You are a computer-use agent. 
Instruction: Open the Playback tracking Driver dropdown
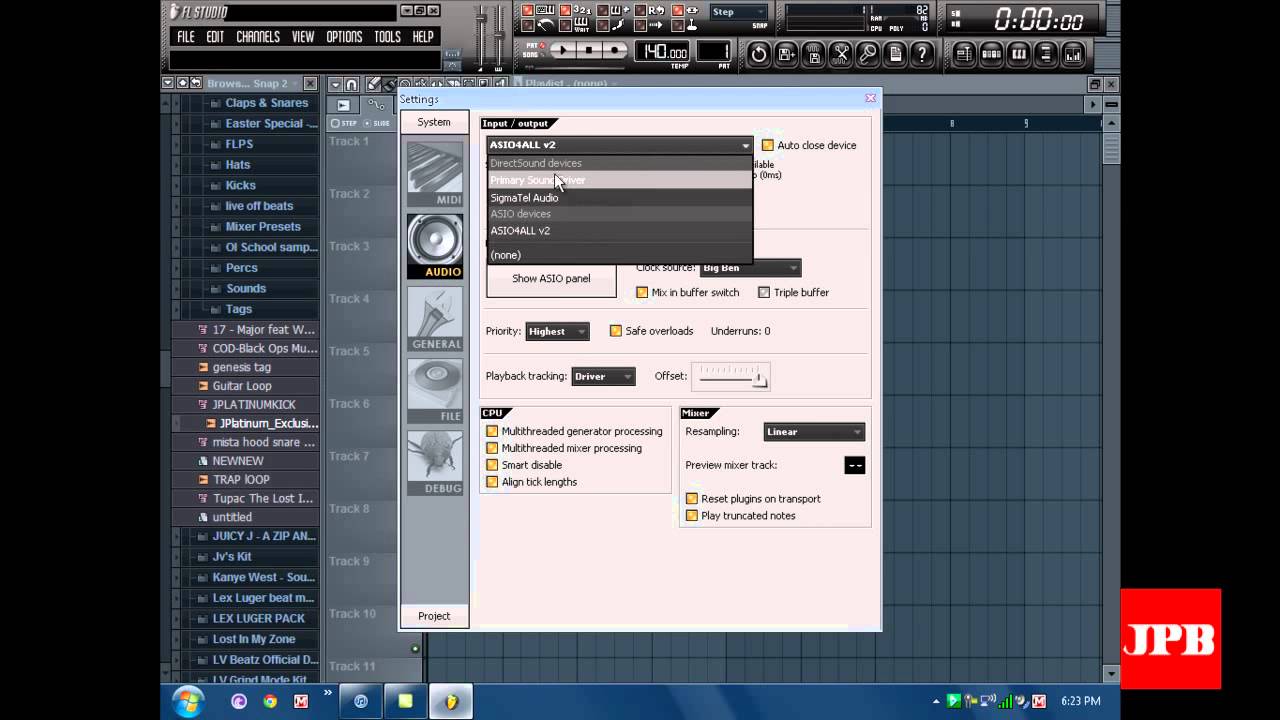(x=603, y=376)
